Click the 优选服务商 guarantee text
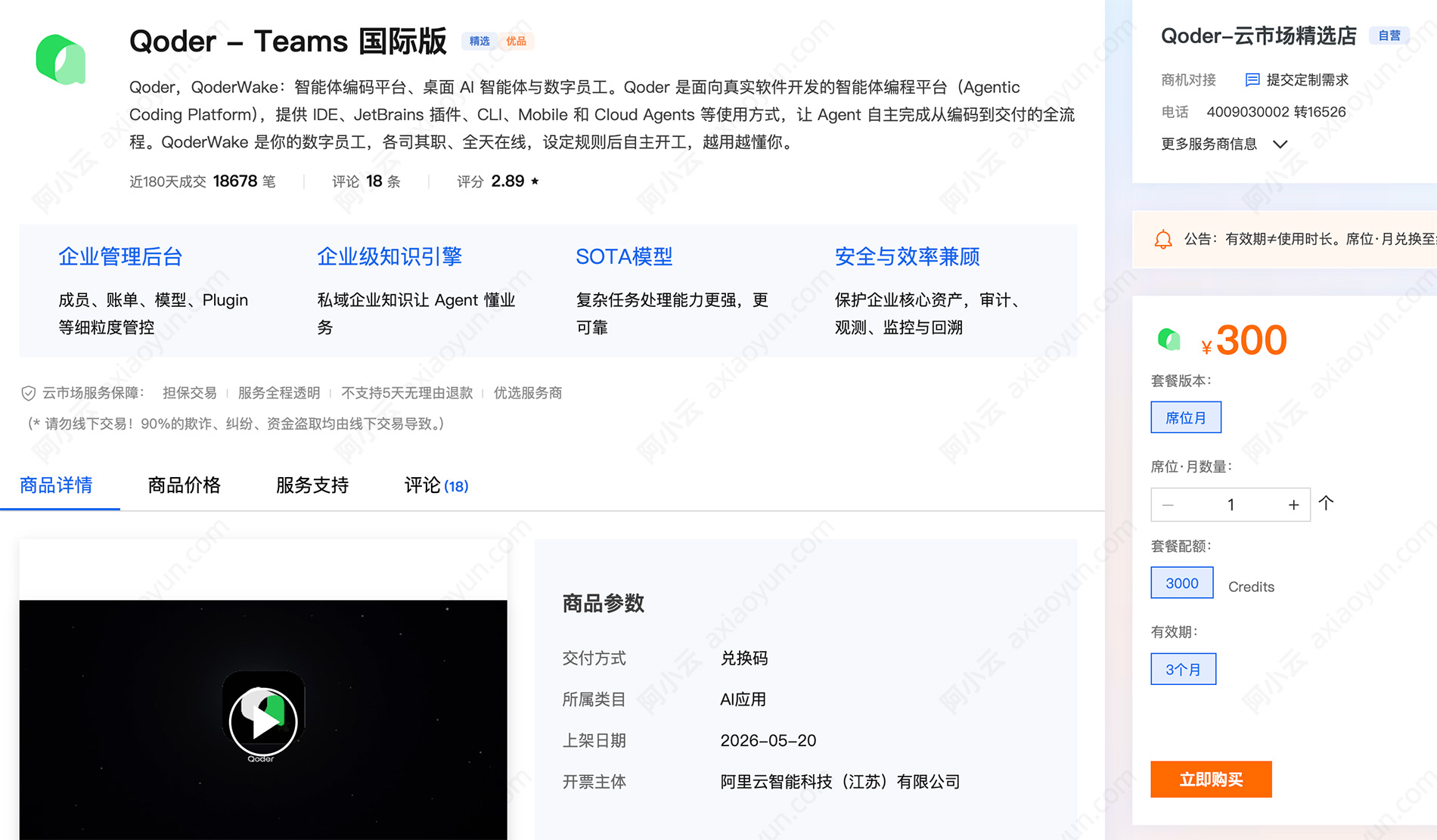The image size is (1437, 840). (x=528, y=393)
